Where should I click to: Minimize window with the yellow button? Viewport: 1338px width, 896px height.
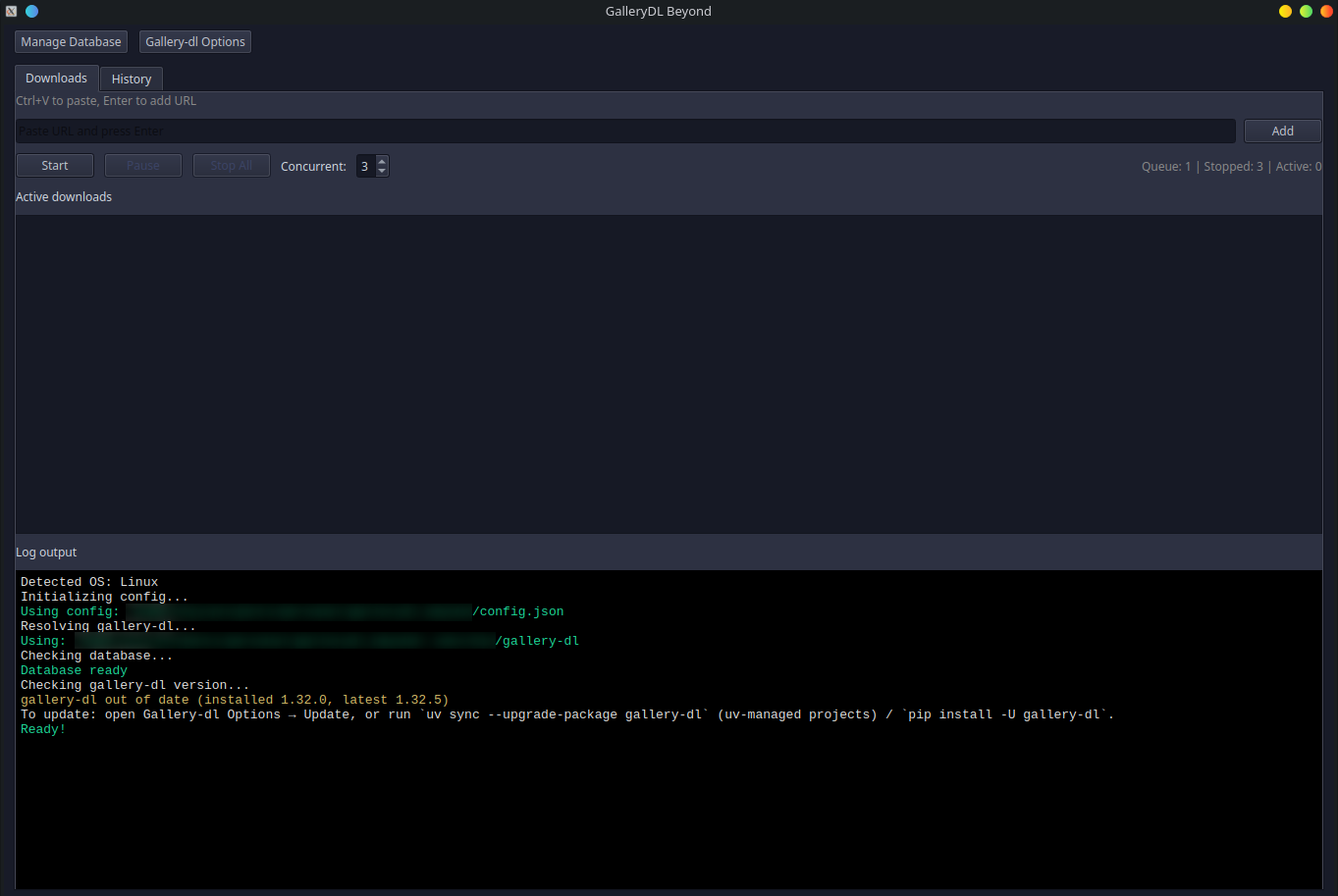[1285, 11]
